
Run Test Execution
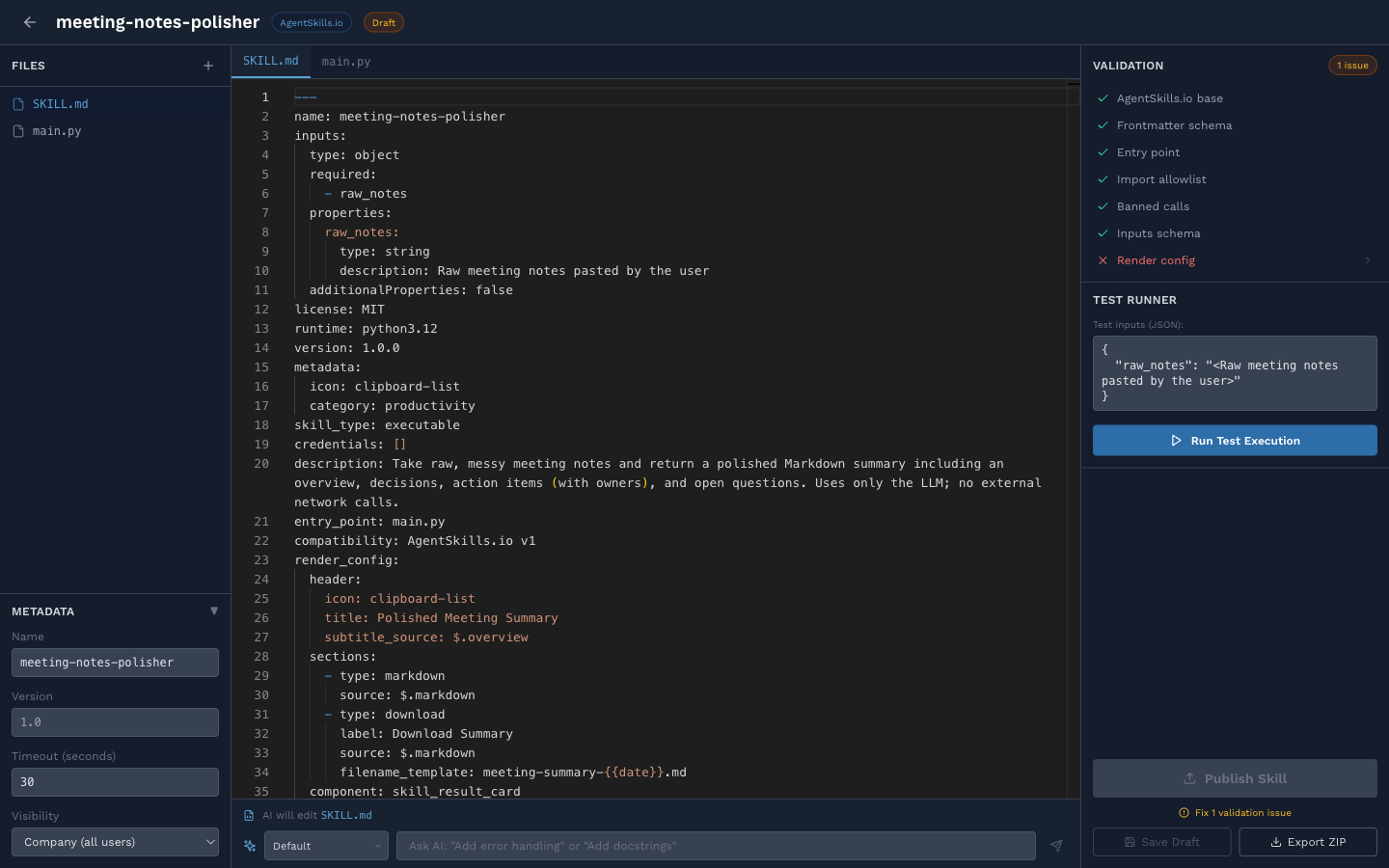pyautogui.click(x=1235, y=440)
